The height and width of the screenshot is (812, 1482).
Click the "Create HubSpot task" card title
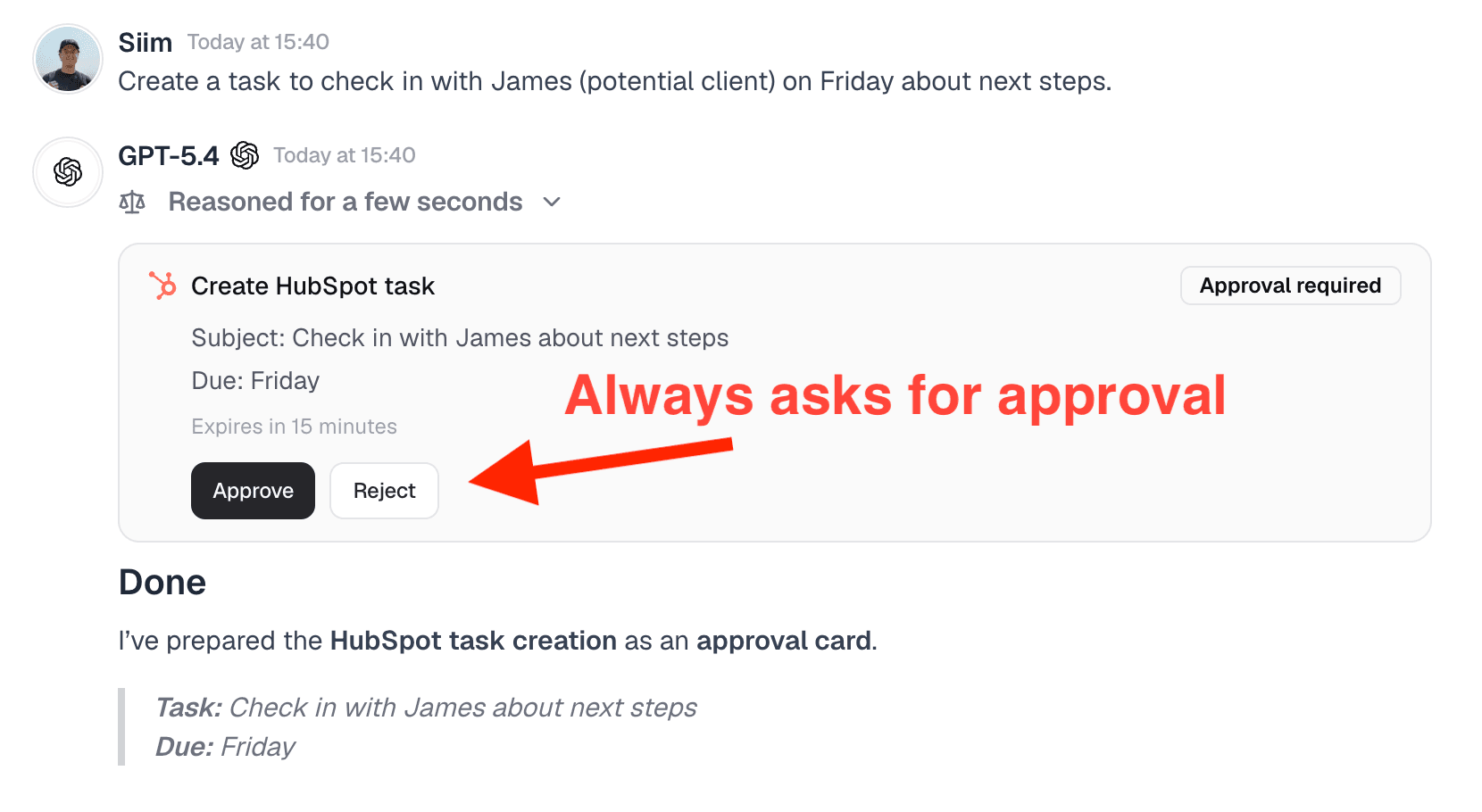312,286
